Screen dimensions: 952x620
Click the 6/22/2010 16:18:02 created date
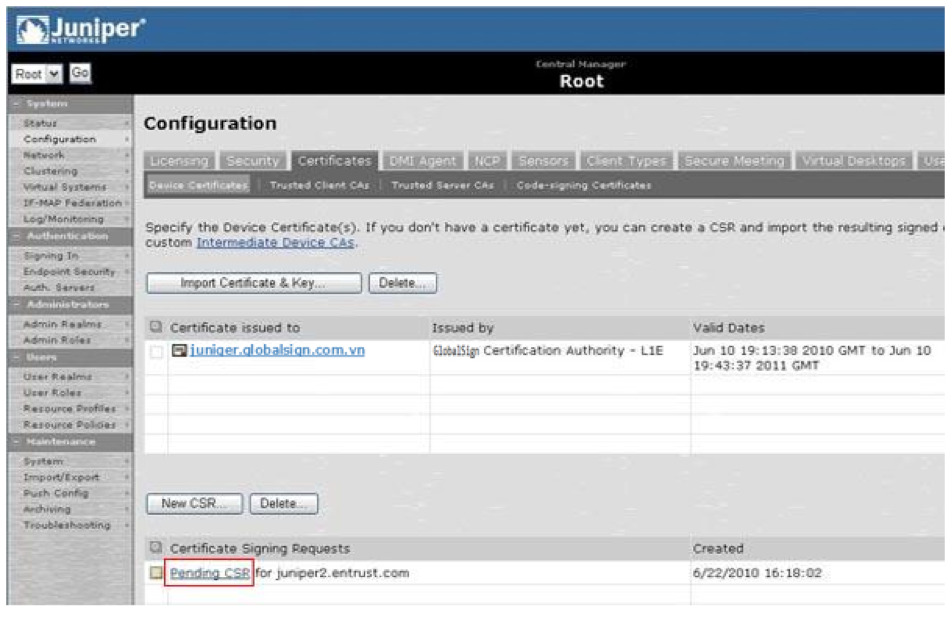(x=757, y=573)
